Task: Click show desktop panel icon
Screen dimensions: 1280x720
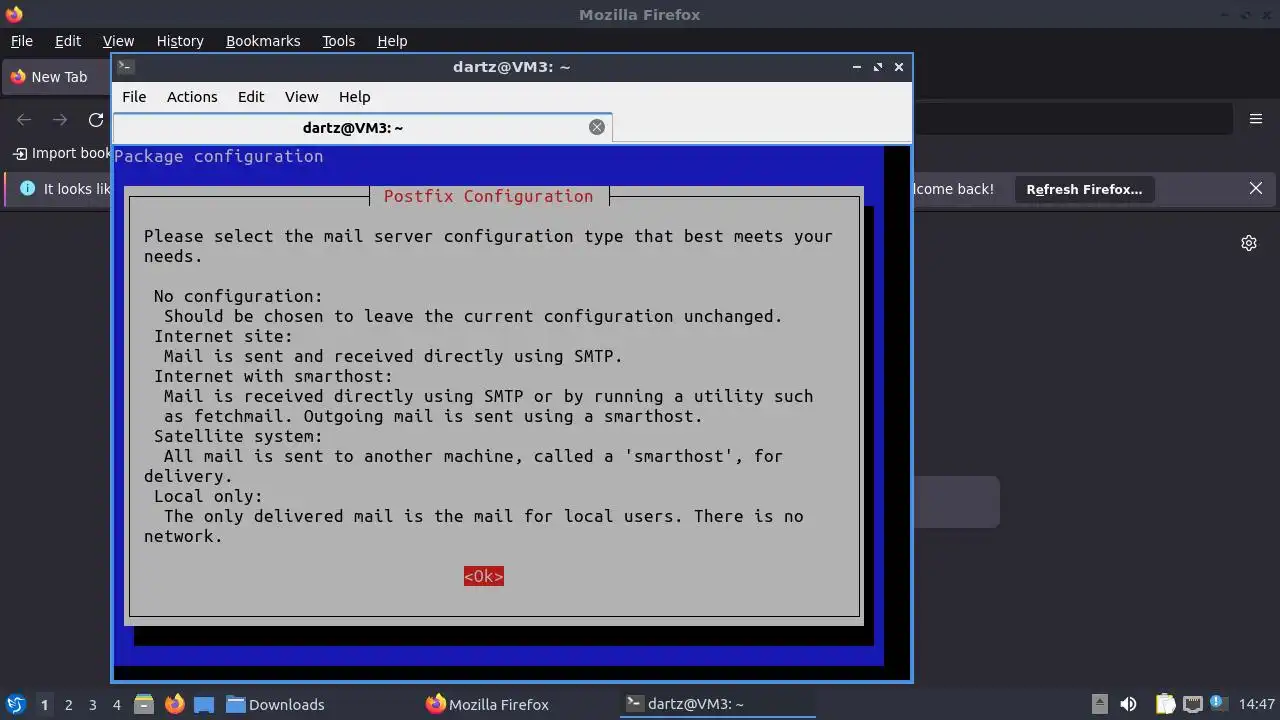Action: tap(204, 704)
